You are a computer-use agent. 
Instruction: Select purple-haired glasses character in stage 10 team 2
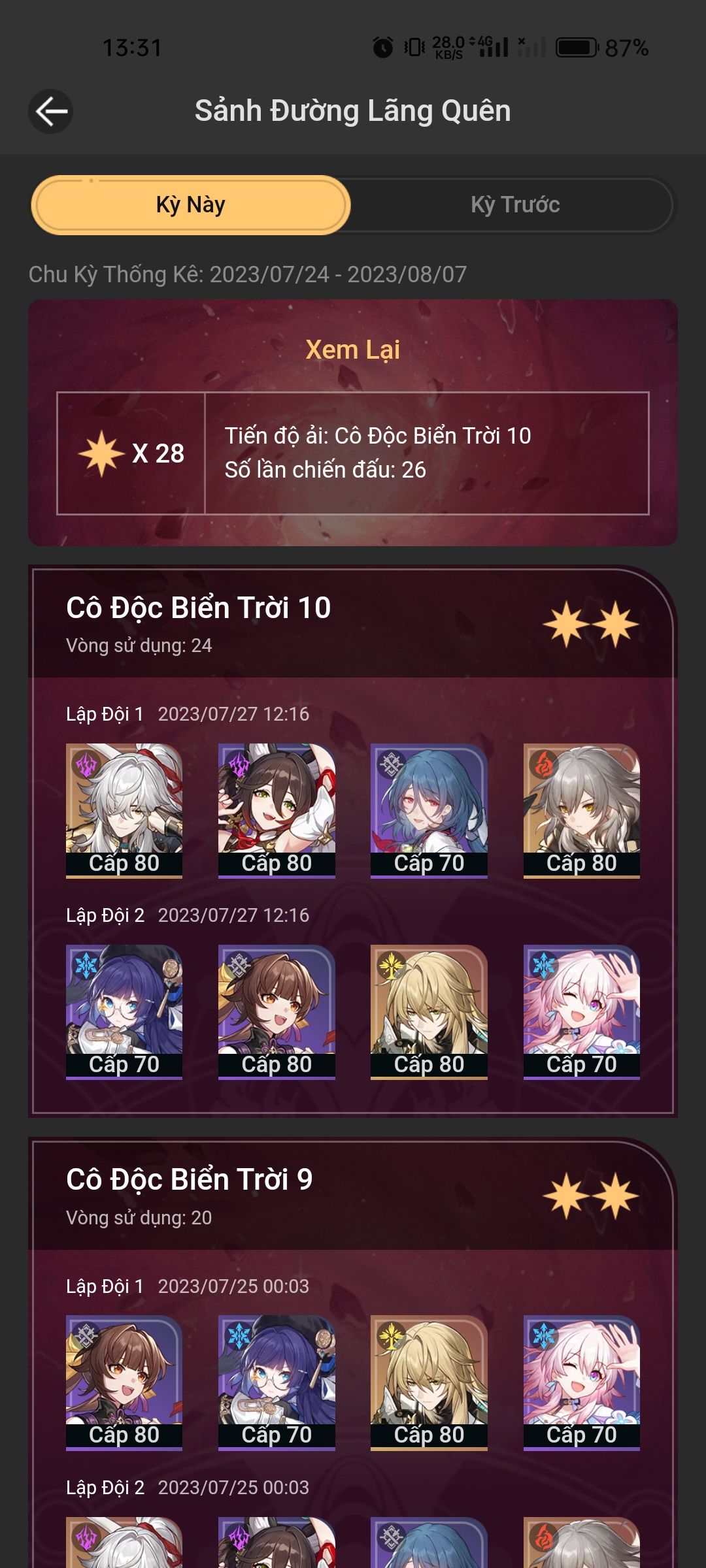pos(124,1012)
